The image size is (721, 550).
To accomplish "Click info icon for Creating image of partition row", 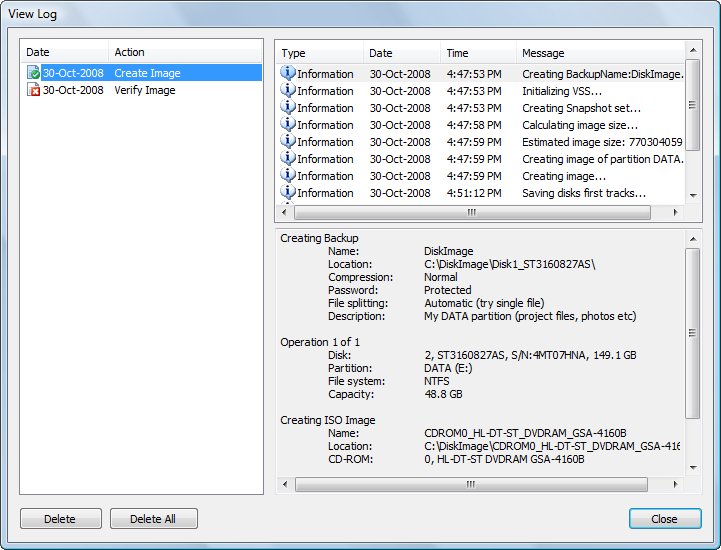I will pyautogui.click(x=288, y=158).
